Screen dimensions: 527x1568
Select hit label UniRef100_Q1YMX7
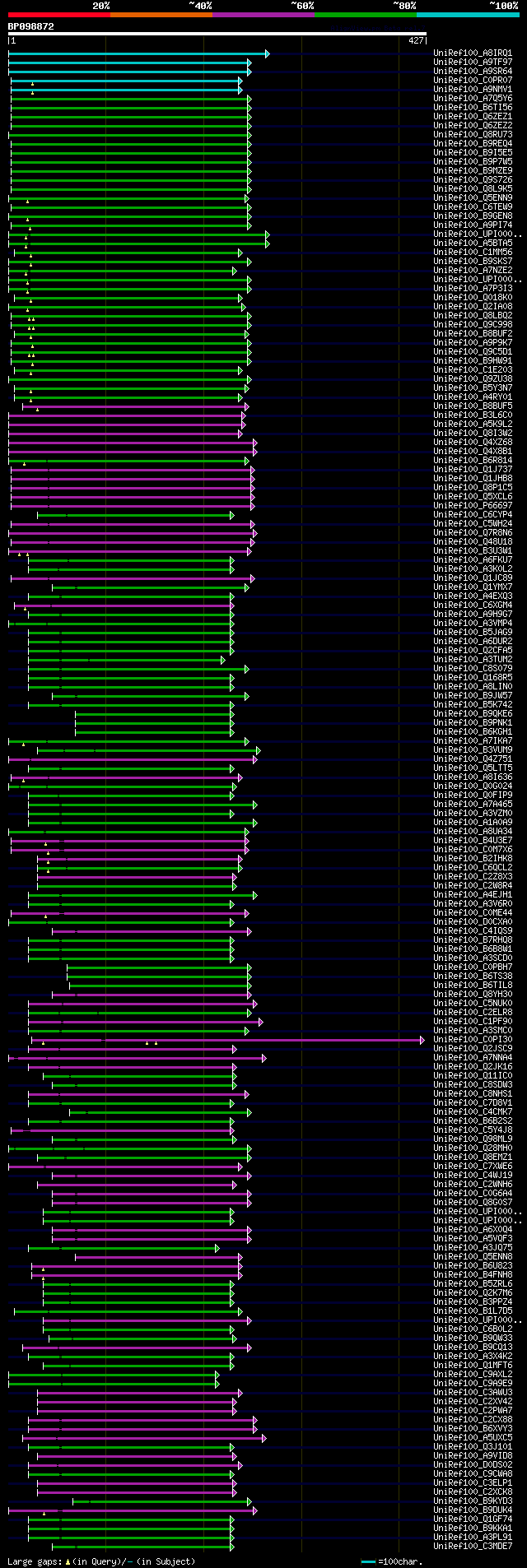click(x=473, y=587)
